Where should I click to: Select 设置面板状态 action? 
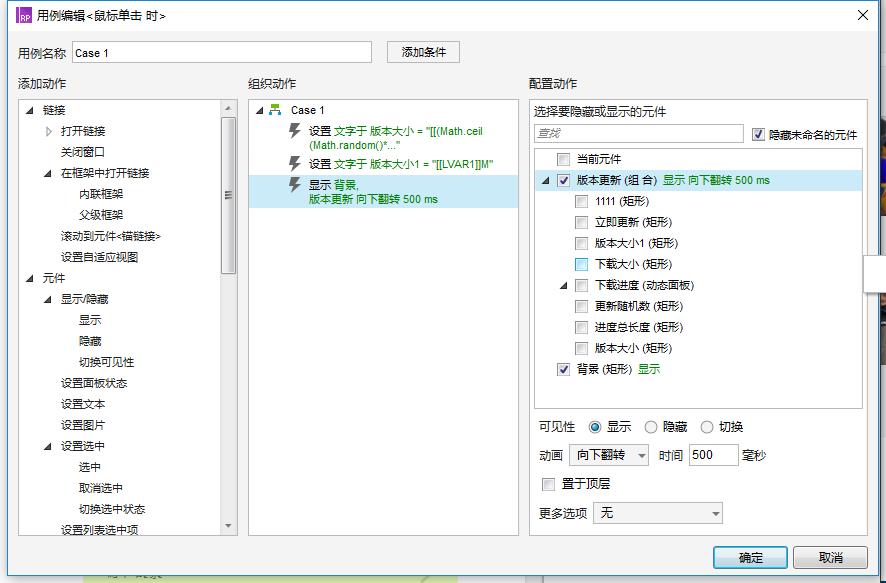94,383
